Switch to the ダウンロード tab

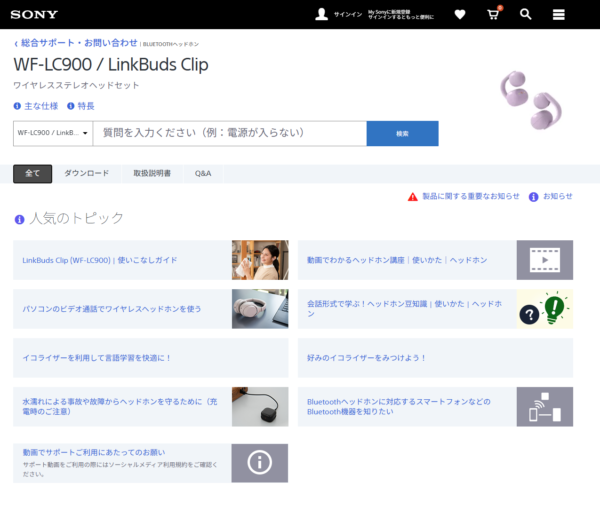tap(86, 173)
